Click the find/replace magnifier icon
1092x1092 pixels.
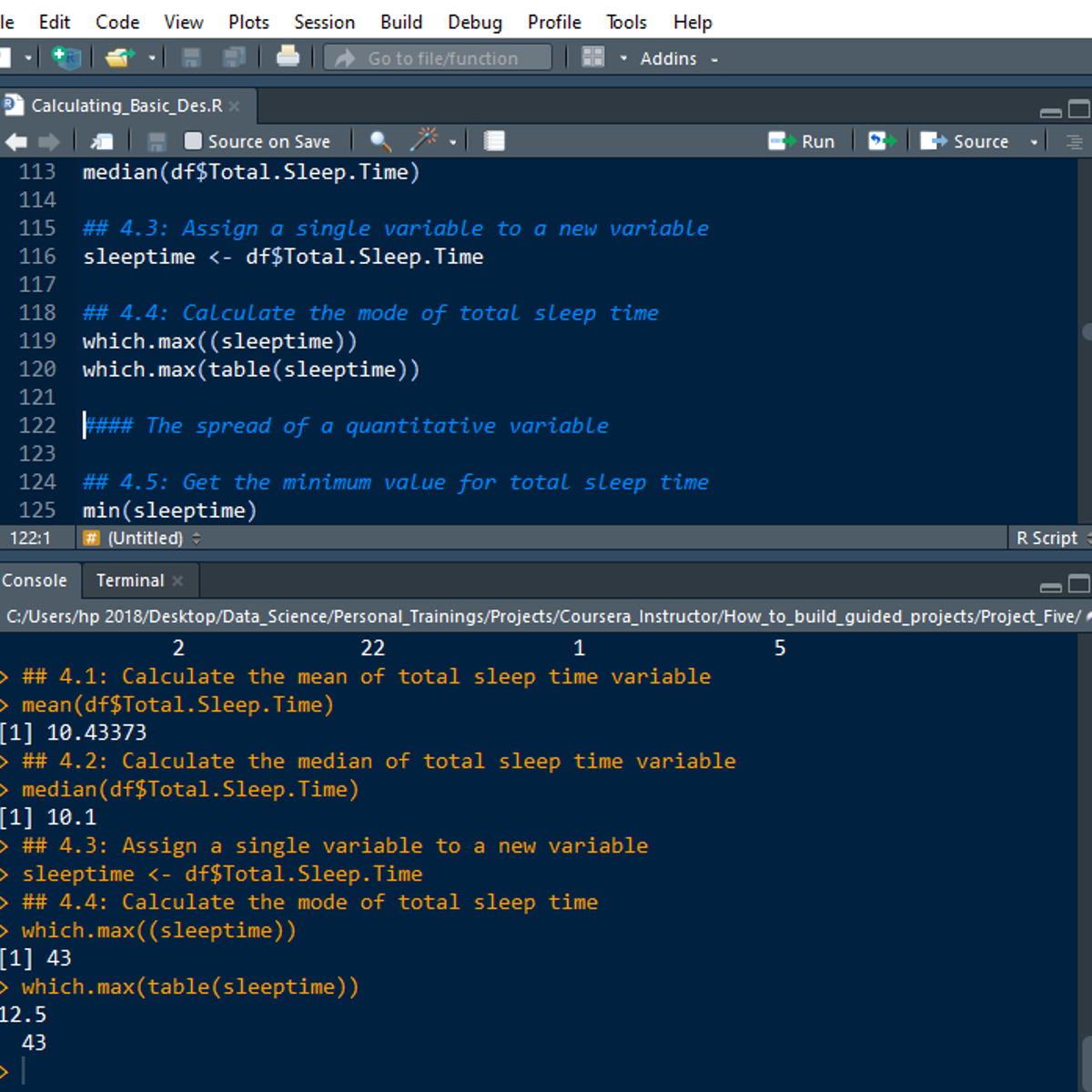click(x=380, y=141)
